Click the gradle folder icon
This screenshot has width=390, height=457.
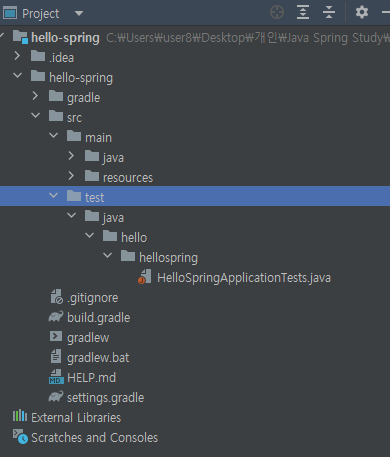tap(56, 96)
